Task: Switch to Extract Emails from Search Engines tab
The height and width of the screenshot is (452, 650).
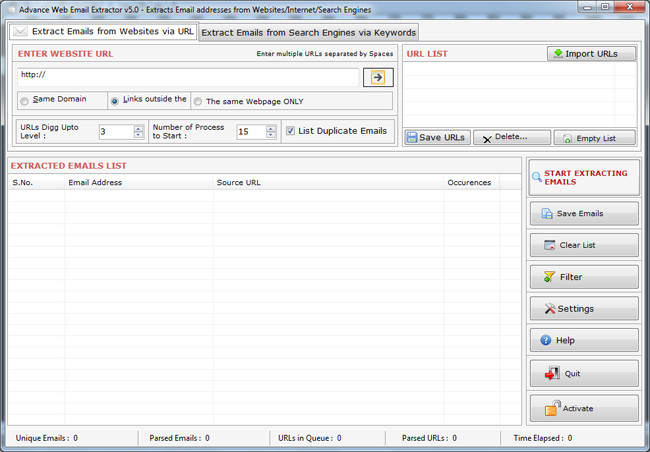Action: [308, 33]
